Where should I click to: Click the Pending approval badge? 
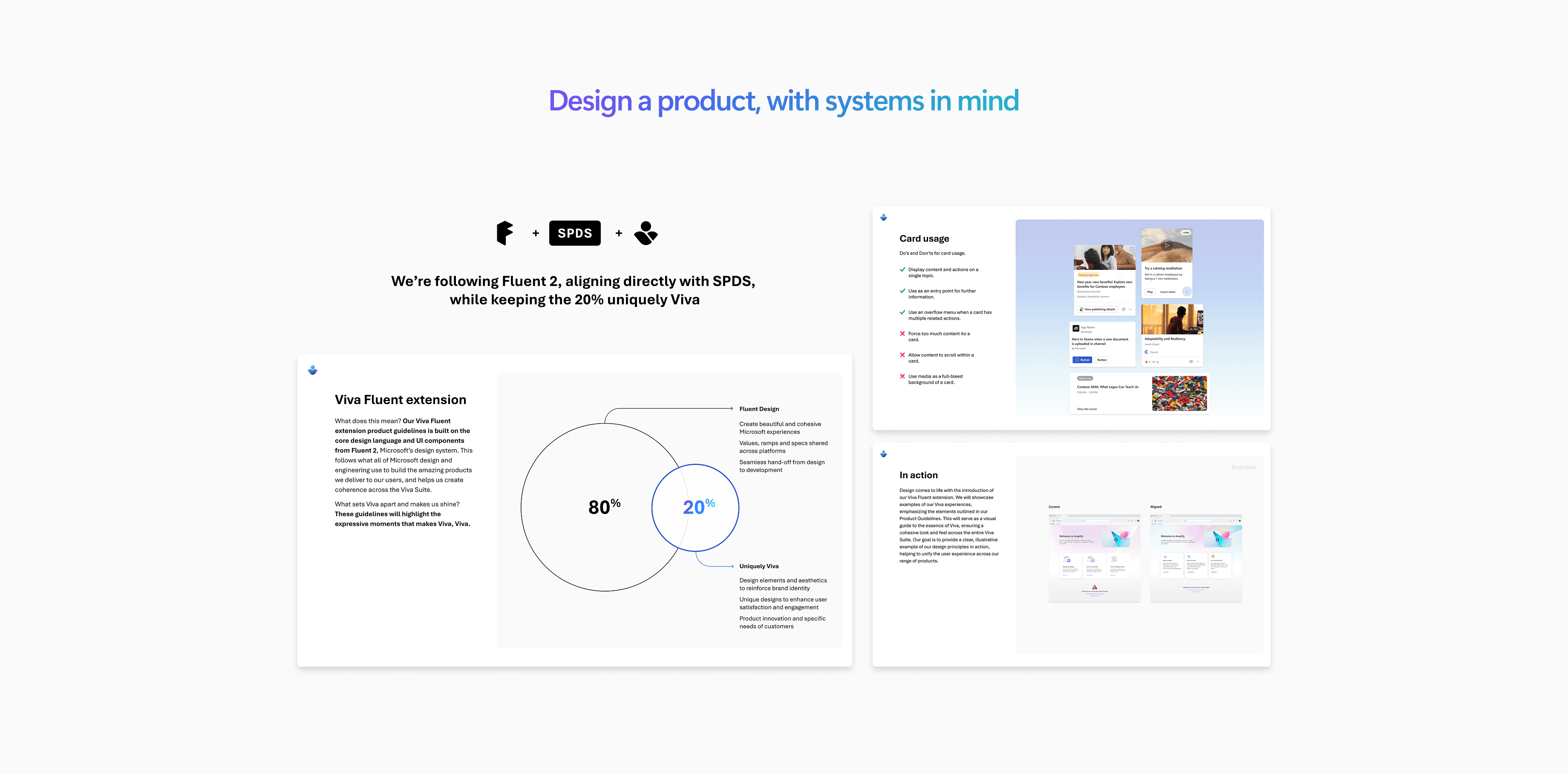tap(1088, 275)
